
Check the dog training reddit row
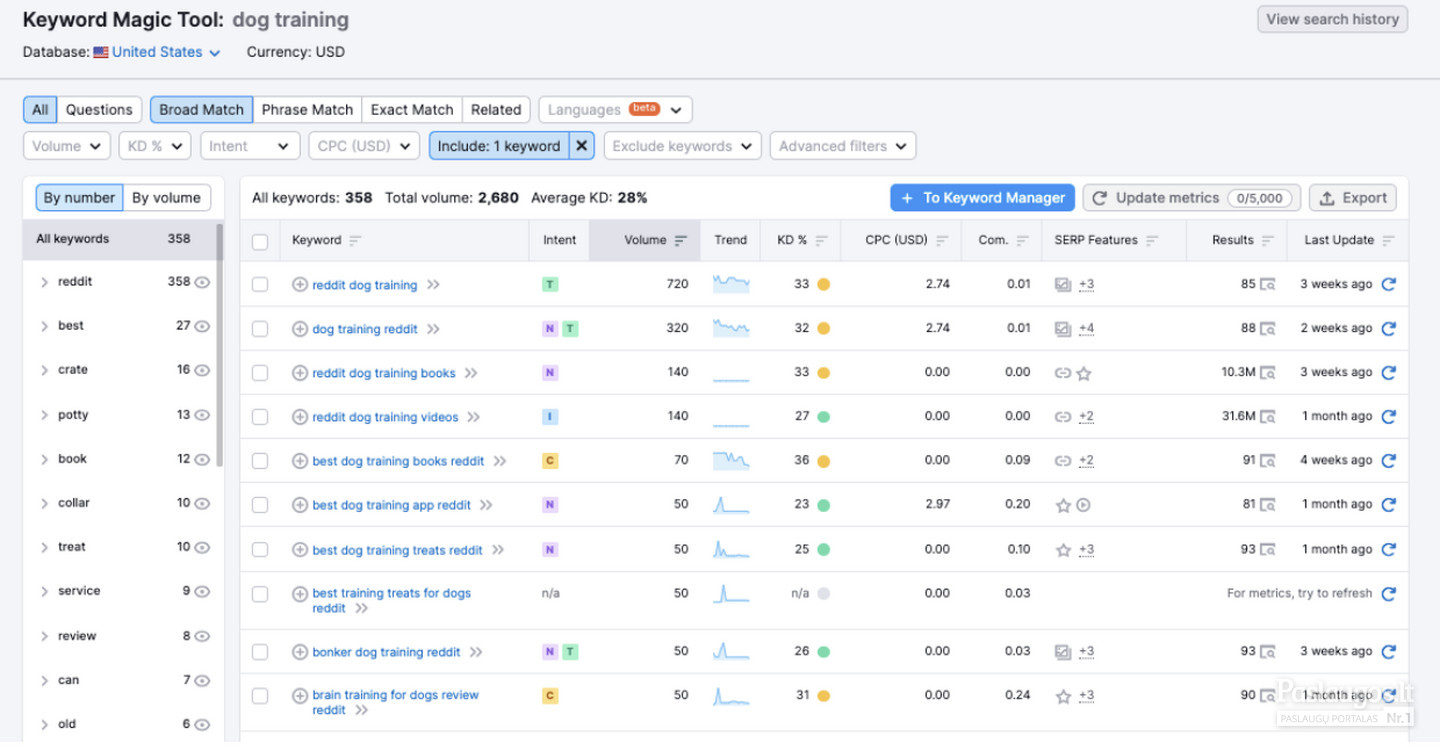coord(260,329)
